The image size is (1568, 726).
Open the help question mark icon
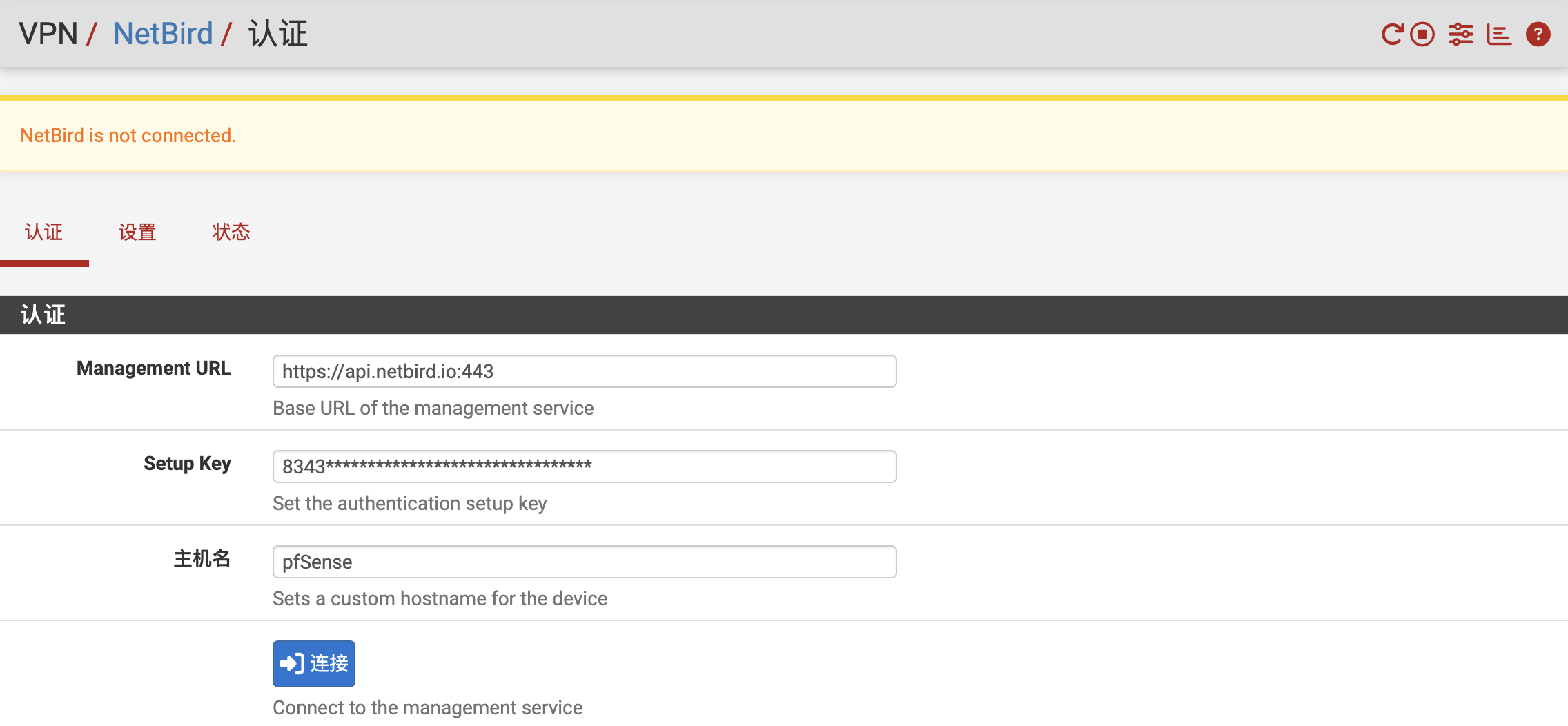(1538, 34)
